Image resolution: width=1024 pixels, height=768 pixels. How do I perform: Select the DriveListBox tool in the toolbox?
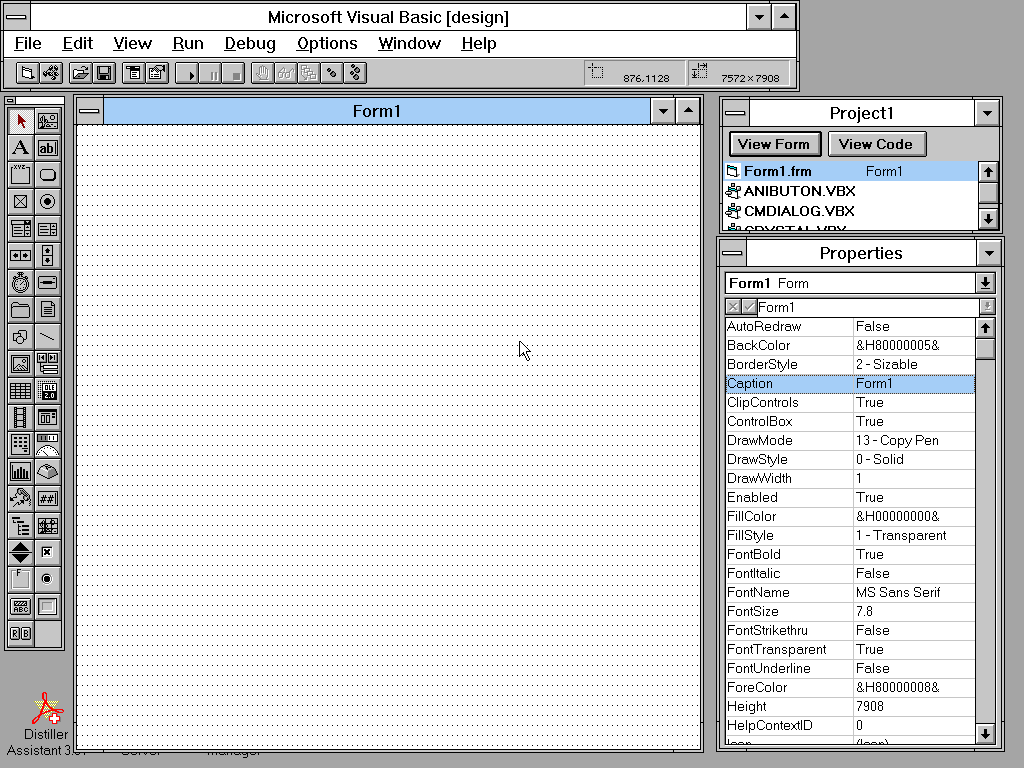48,283
